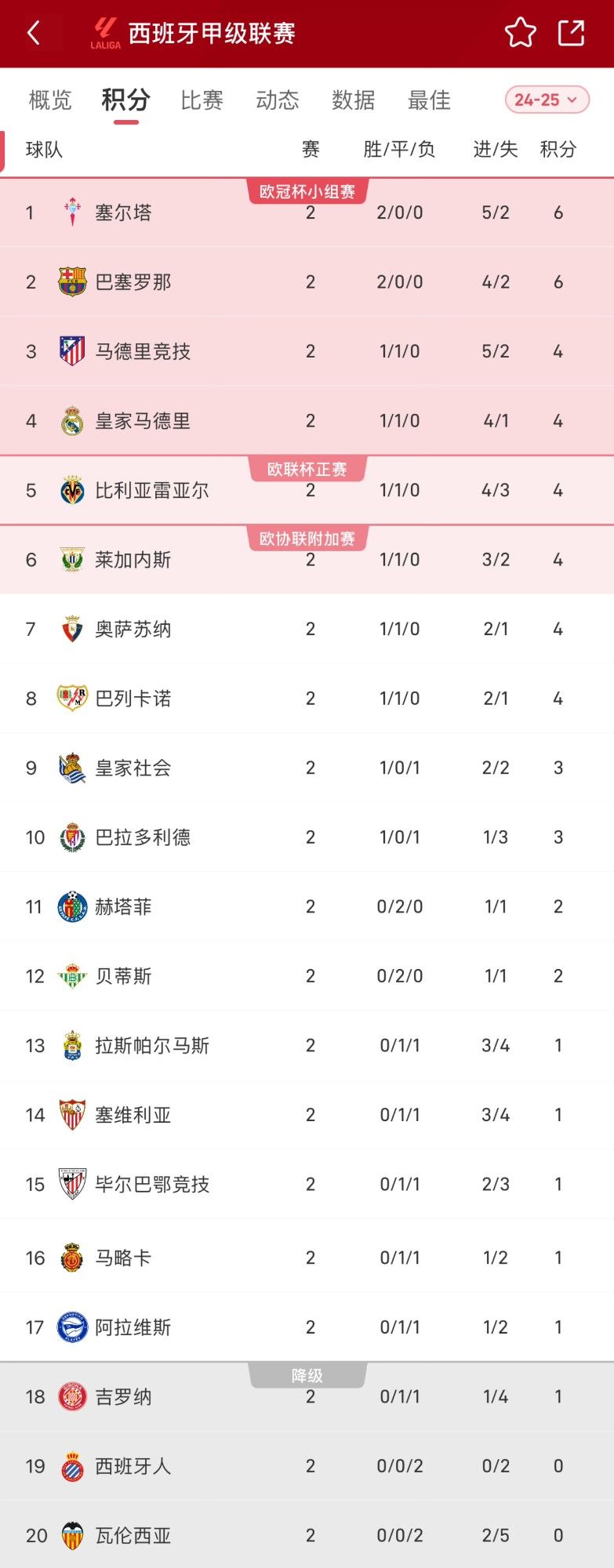Open team 皇家社会 from the standings
This screenshot has height=1568, width=614.
tap(133, 768)
